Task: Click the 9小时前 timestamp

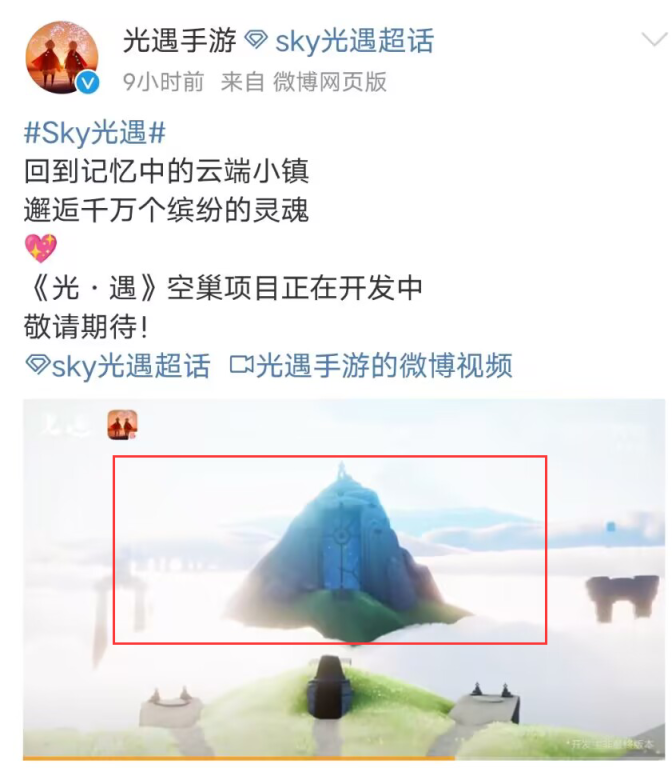Action: point(163,82)
